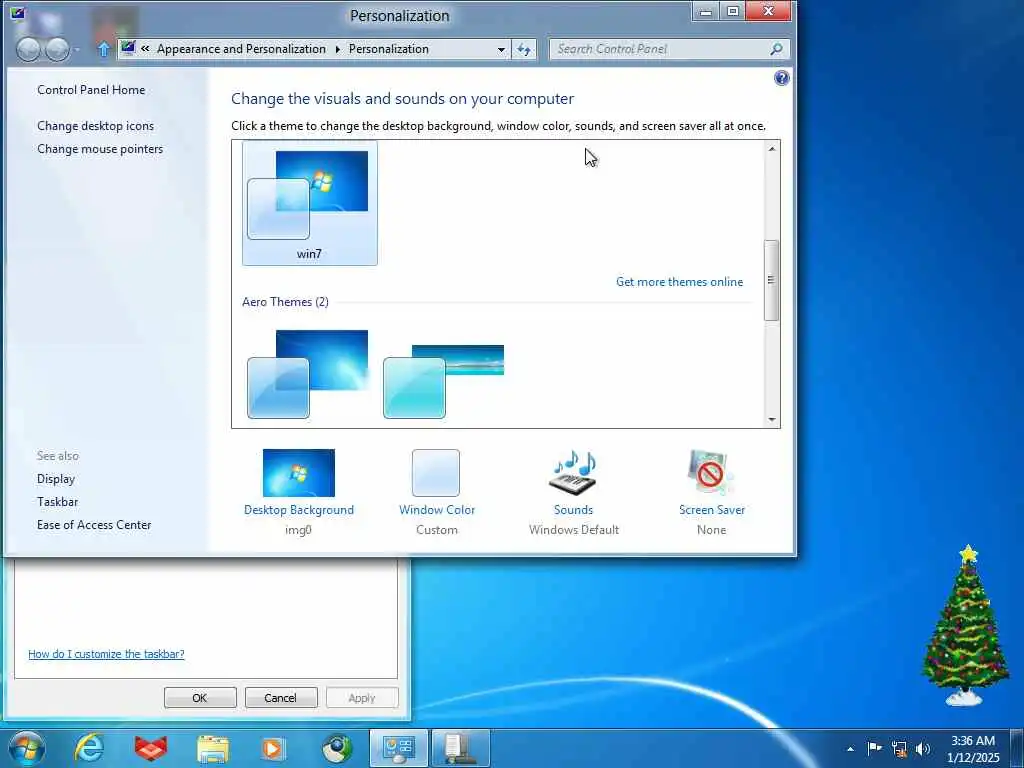Image resolution: width=1024 pixels, height=768 pixels.
Task: Go back with the Back arrow button
Action: [x=28, y=50]
